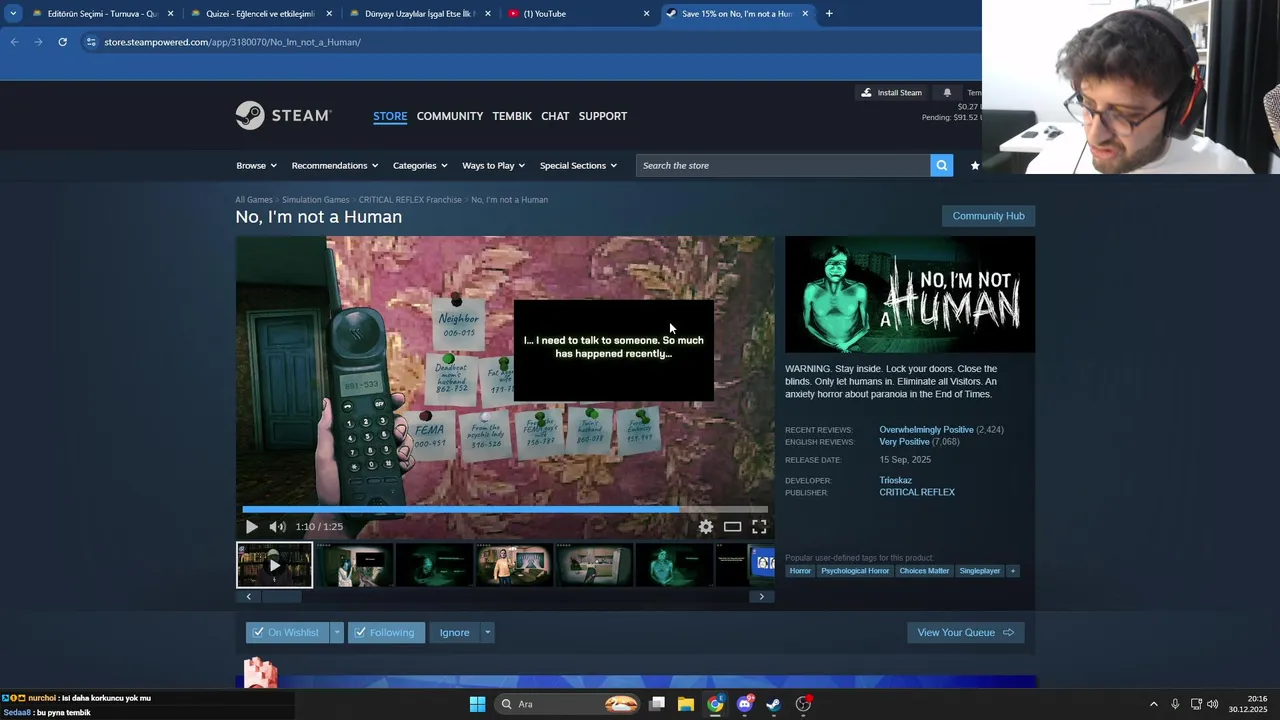Open the CHAT menu item

tap(555, 116)
